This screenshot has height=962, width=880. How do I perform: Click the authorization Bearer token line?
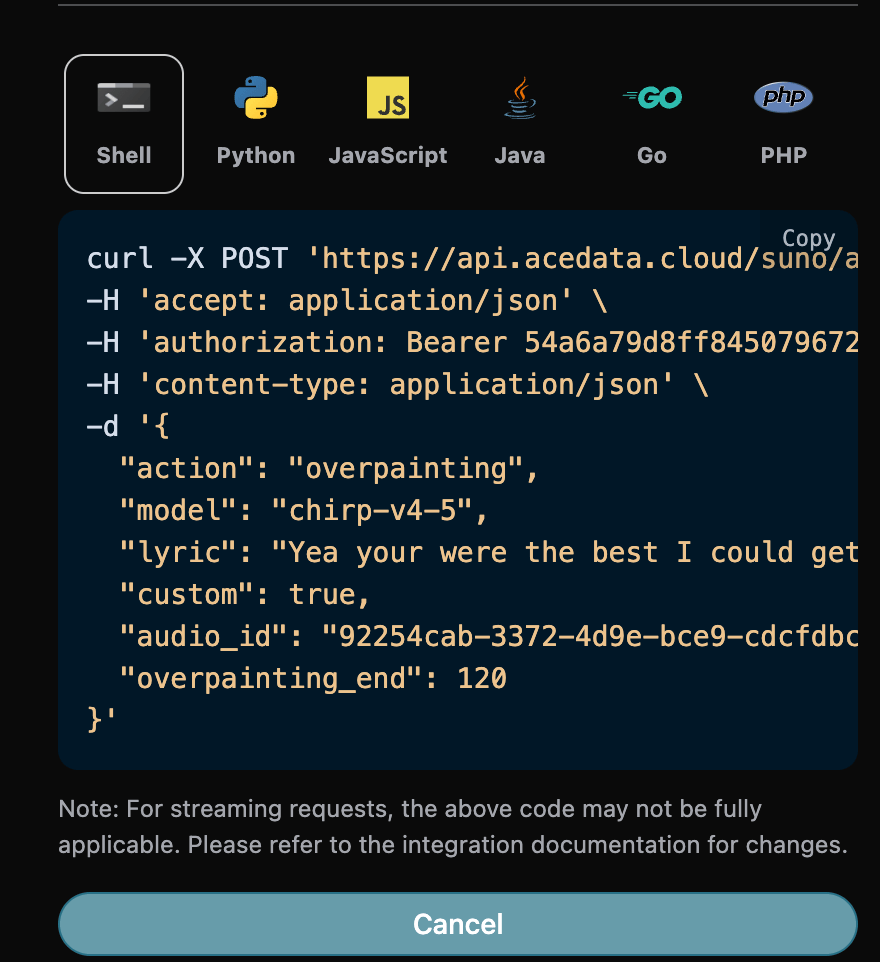(470, 343)
